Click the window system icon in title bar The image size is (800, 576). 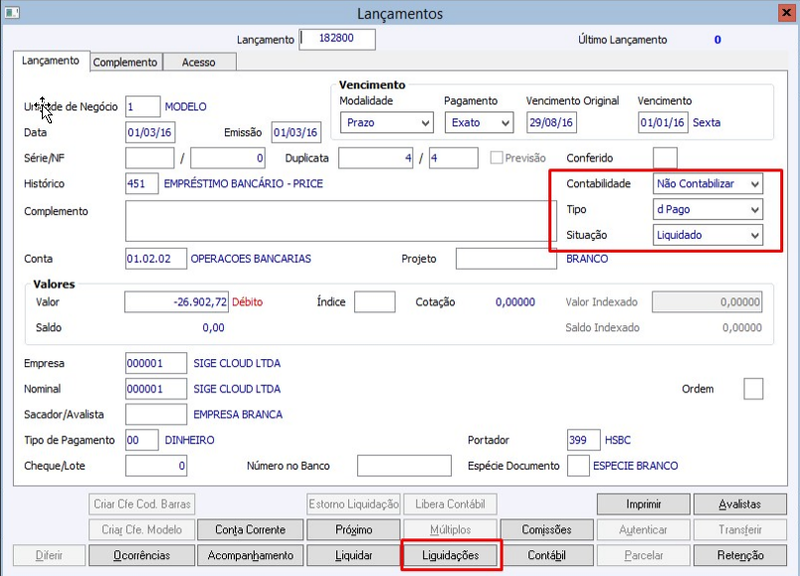tap(12, 12)
